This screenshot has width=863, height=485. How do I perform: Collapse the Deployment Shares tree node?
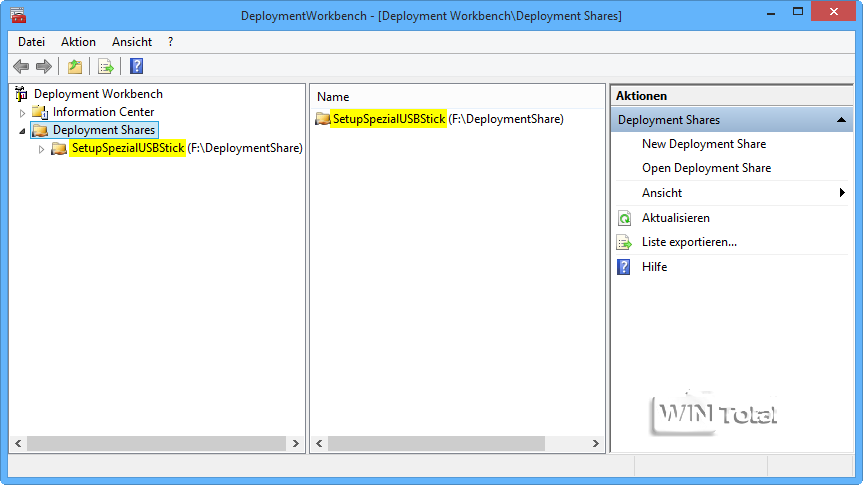[x=23, y=131]
